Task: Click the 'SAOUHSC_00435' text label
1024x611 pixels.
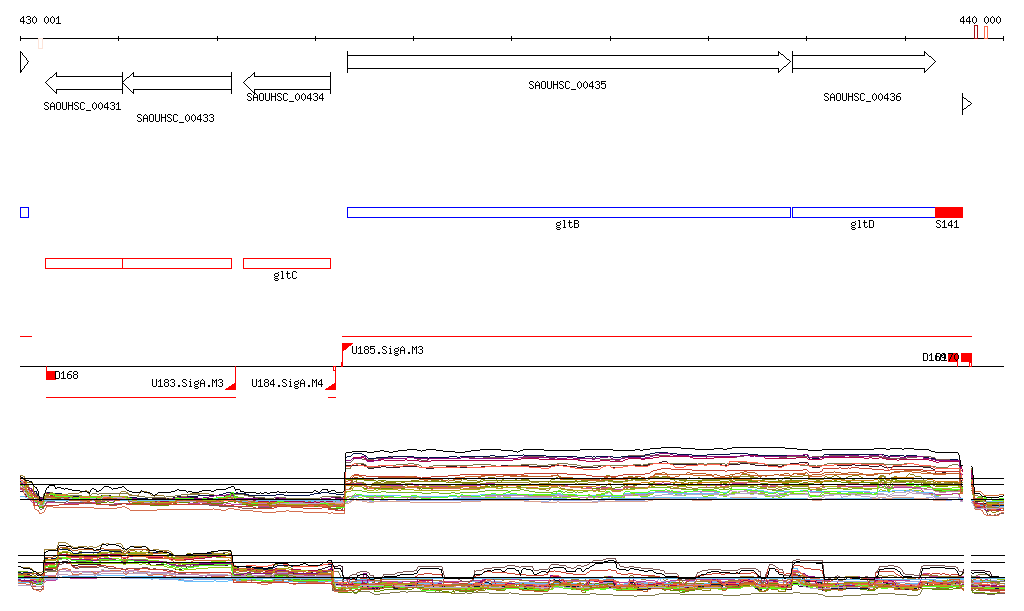Action: coord(568,86)
